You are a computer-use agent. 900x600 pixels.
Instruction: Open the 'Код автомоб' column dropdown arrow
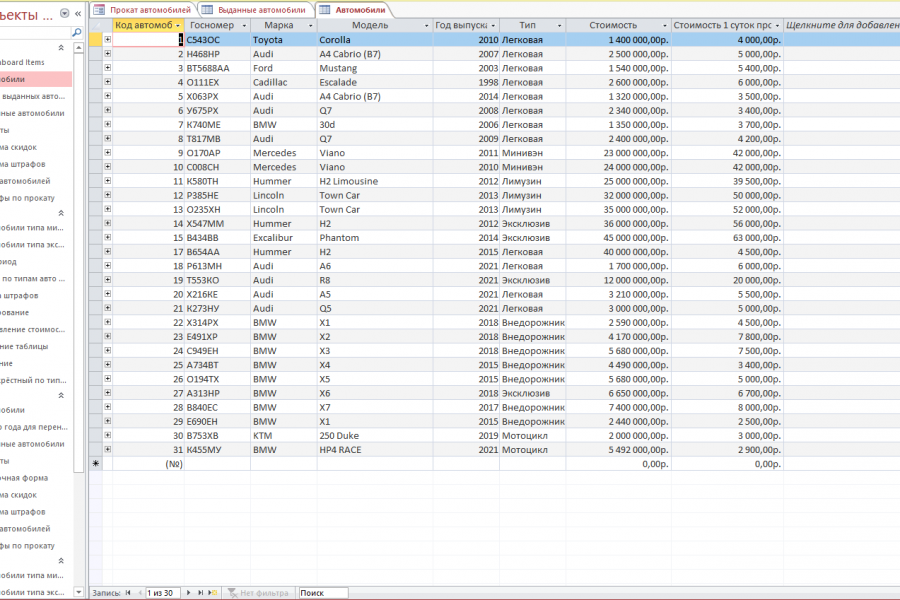[x=178, y=25]
